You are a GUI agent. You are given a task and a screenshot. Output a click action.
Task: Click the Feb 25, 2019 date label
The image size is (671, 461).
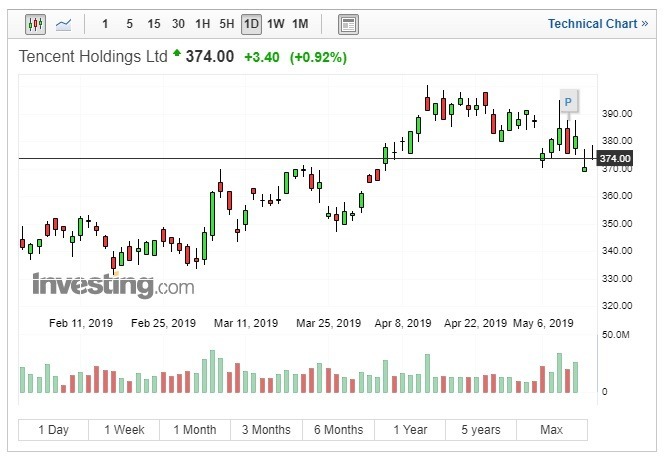(163, 323)
